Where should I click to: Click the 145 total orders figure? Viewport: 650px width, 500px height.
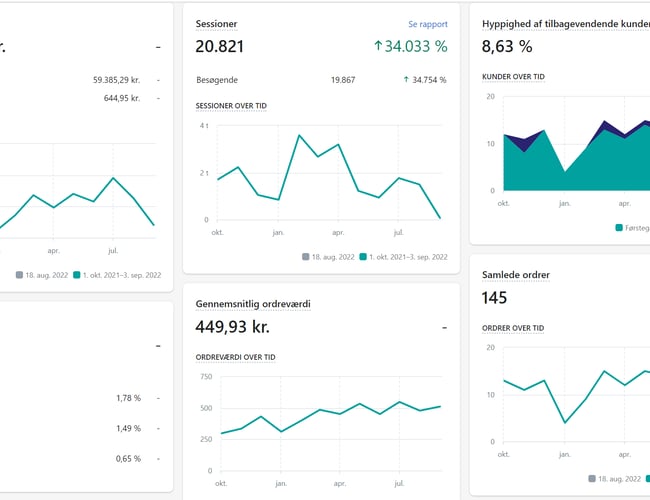(x=495, y=298)
